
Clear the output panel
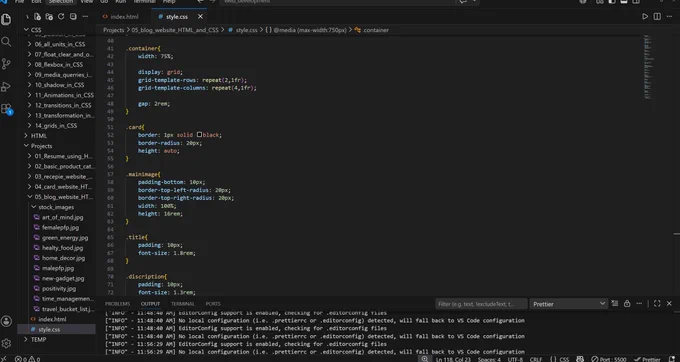(x=615, y=303)
